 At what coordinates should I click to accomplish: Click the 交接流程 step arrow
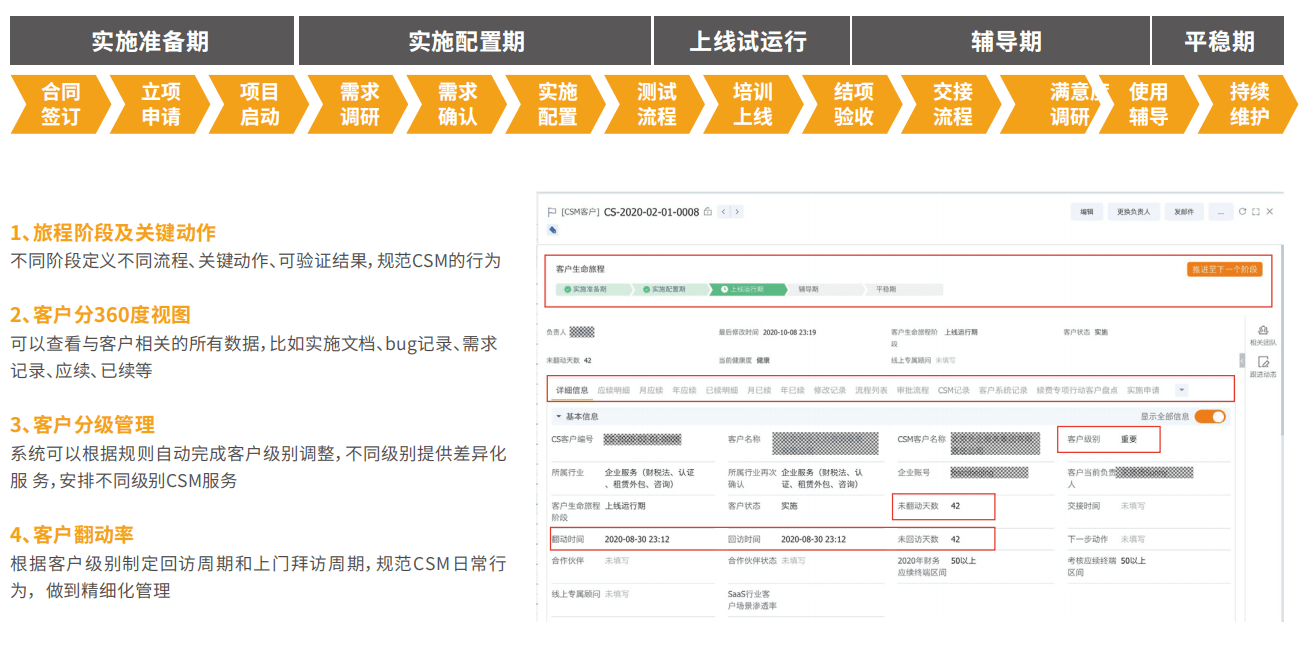(951, 104)
